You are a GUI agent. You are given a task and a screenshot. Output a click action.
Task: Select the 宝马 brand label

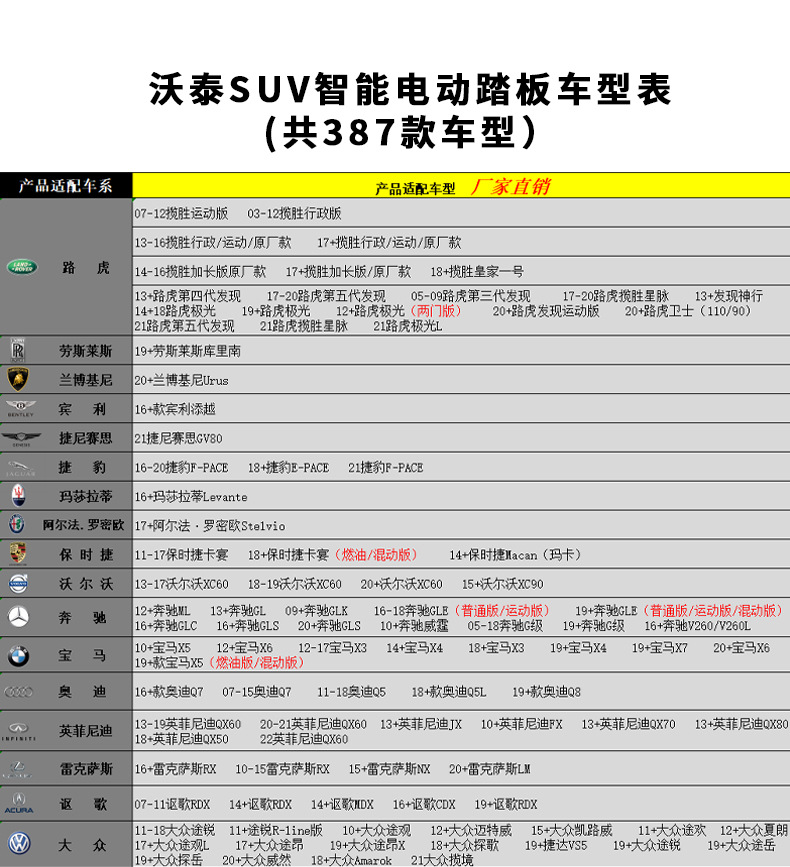[82, 656]
